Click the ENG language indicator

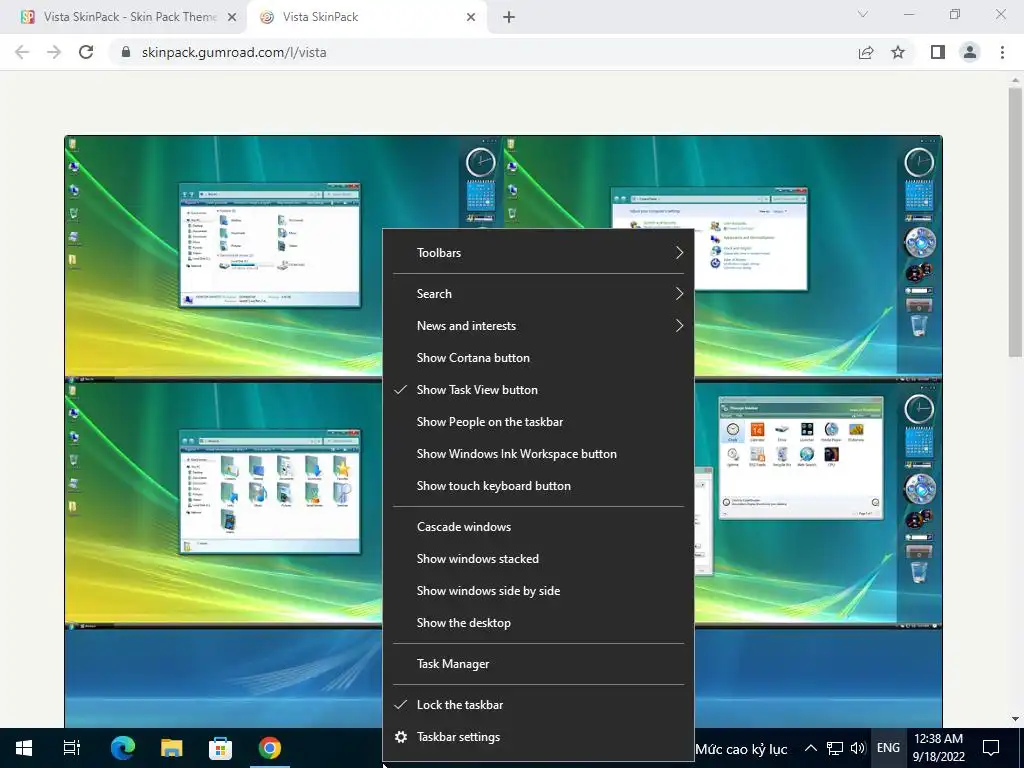coord(888,748)
